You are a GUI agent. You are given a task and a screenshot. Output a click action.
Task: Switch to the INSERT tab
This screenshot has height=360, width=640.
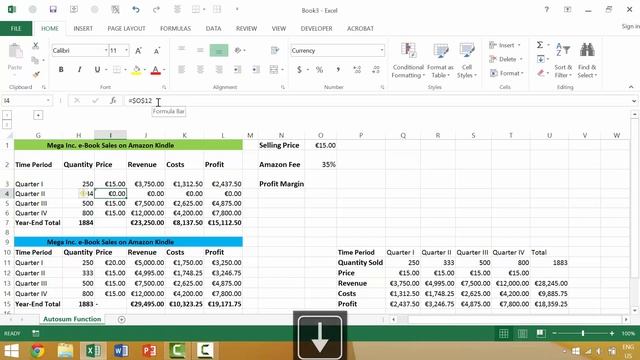(x=83, y=29)
